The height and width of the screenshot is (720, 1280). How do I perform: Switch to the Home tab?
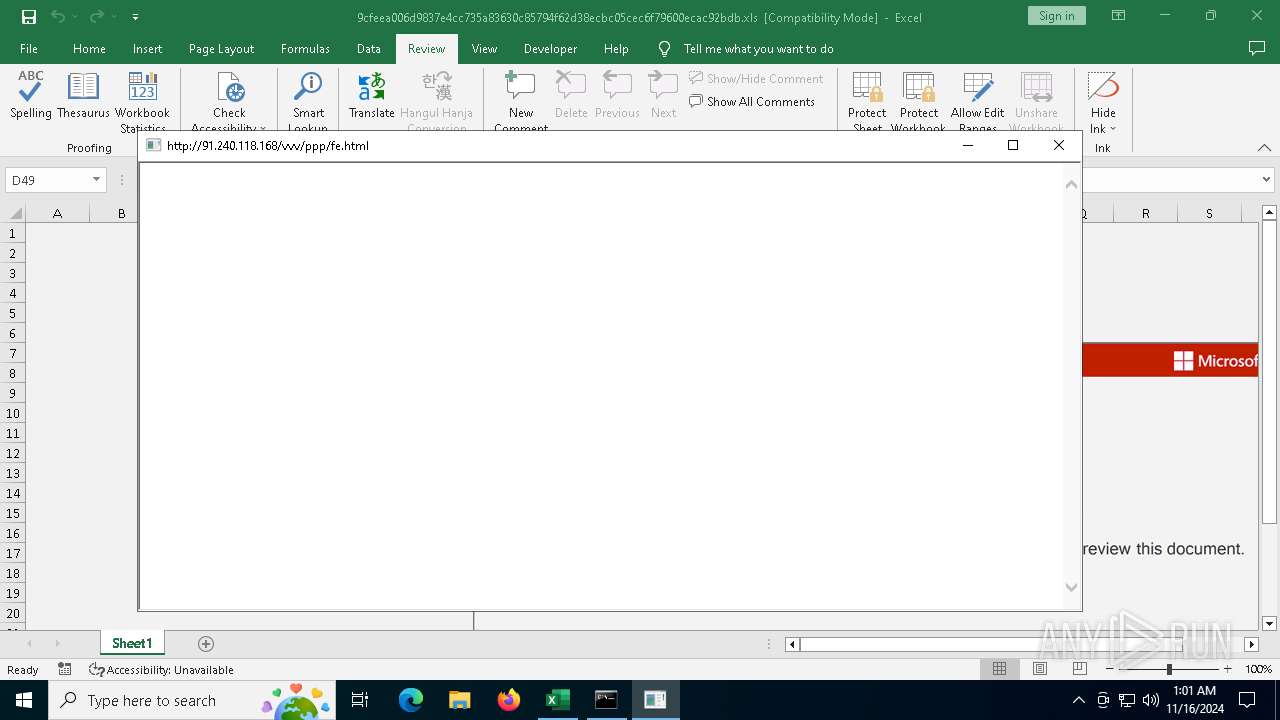89,49
